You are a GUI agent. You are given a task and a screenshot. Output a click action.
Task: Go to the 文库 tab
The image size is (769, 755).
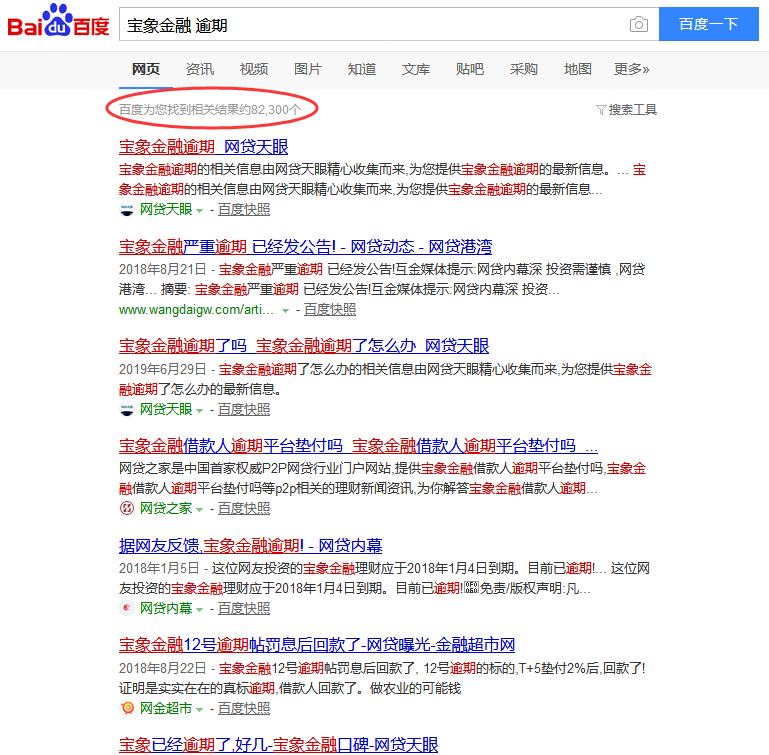[x=415, y=69]
